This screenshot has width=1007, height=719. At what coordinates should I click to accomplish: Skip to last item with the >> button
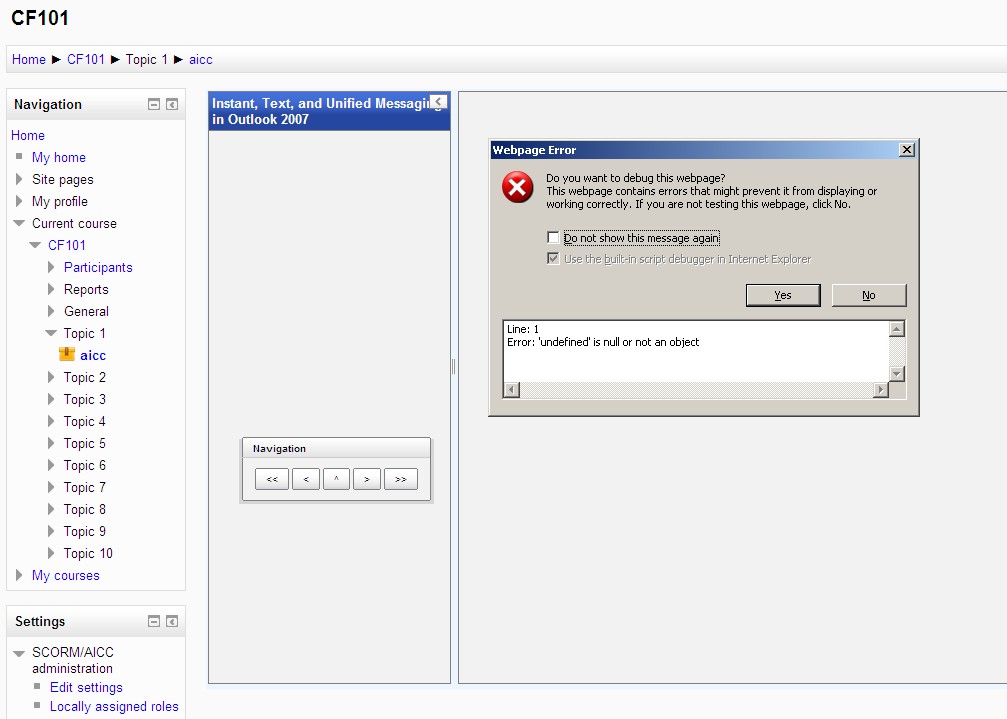click(401, 479)
